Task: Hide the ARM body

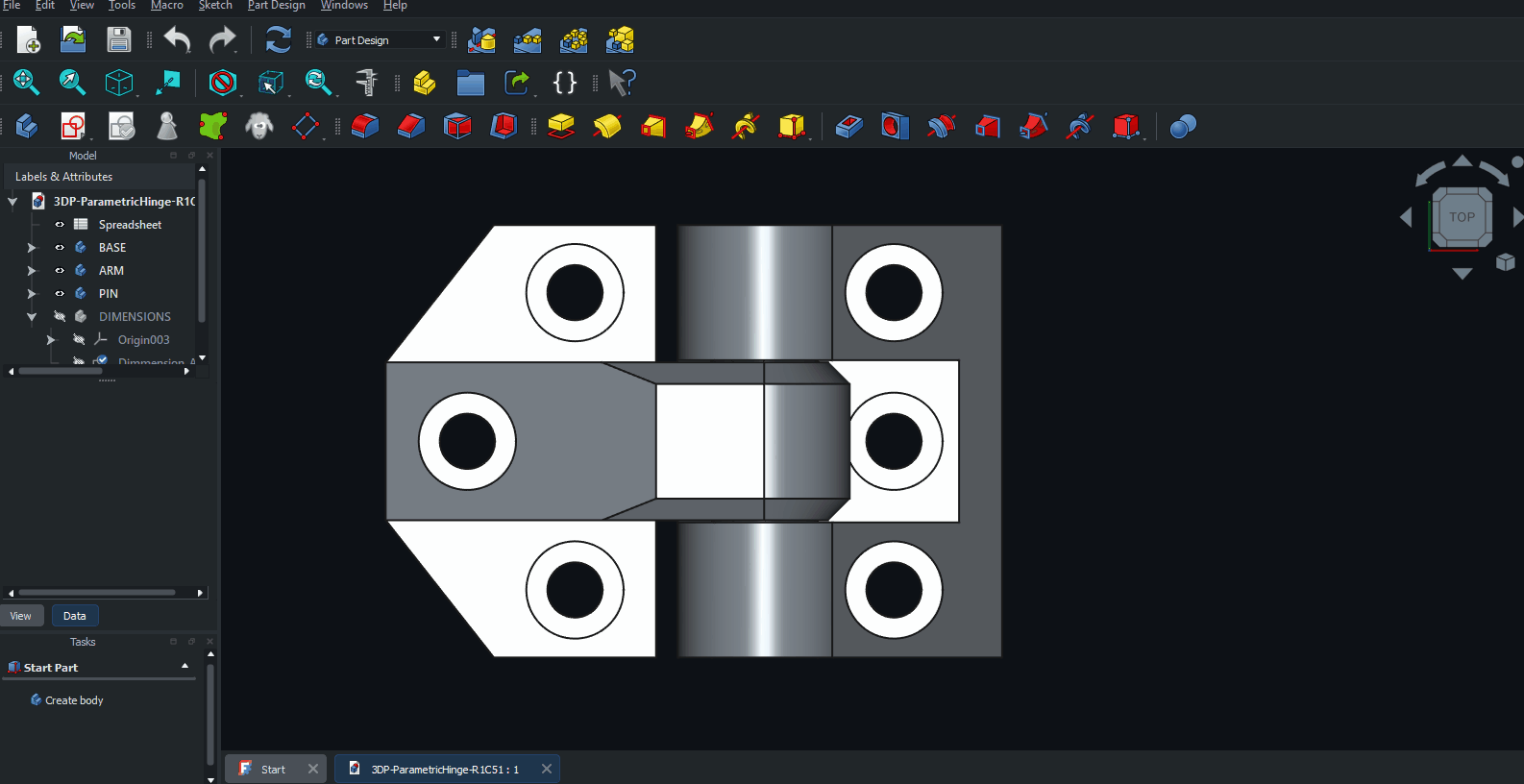Action: [x=60, y=271]
